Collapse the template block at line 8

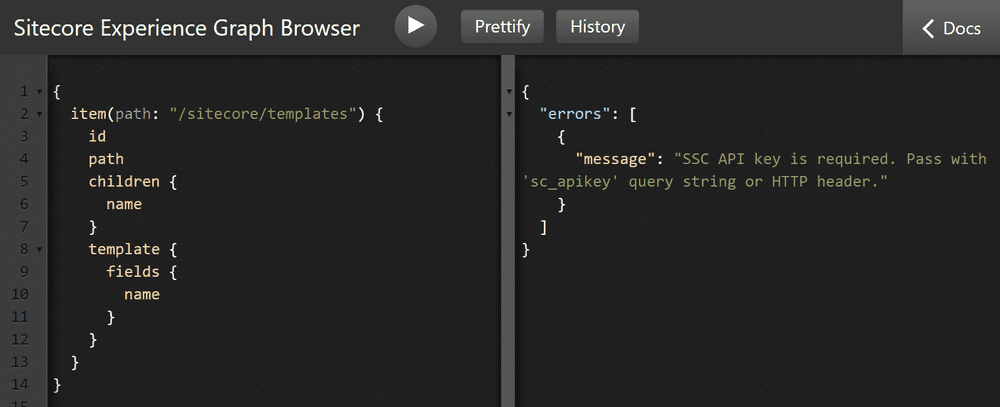click(x=39, y=249)
